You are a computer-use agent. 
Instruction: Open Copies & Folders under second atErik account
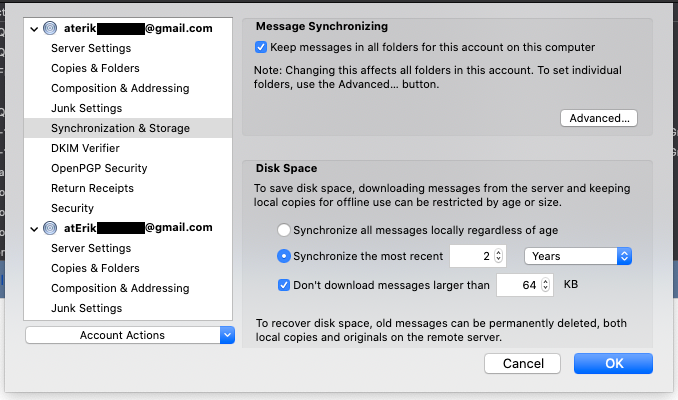pyautogui.click(x=95, y=268)
